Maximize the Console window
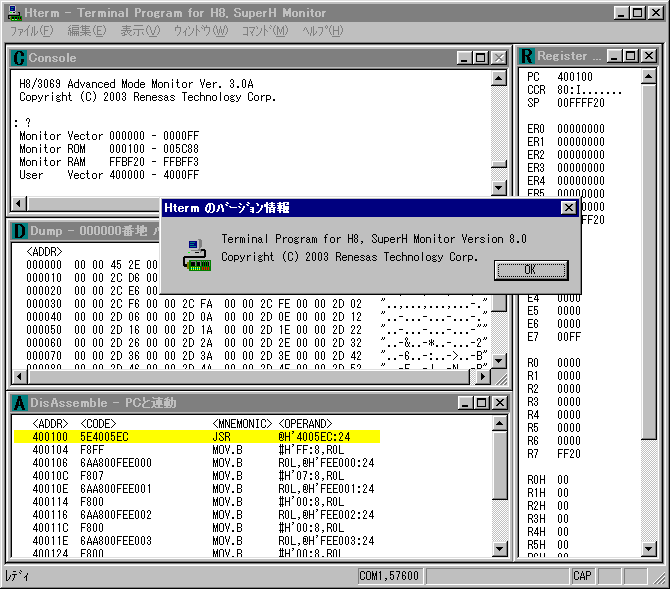 (481, 58)
